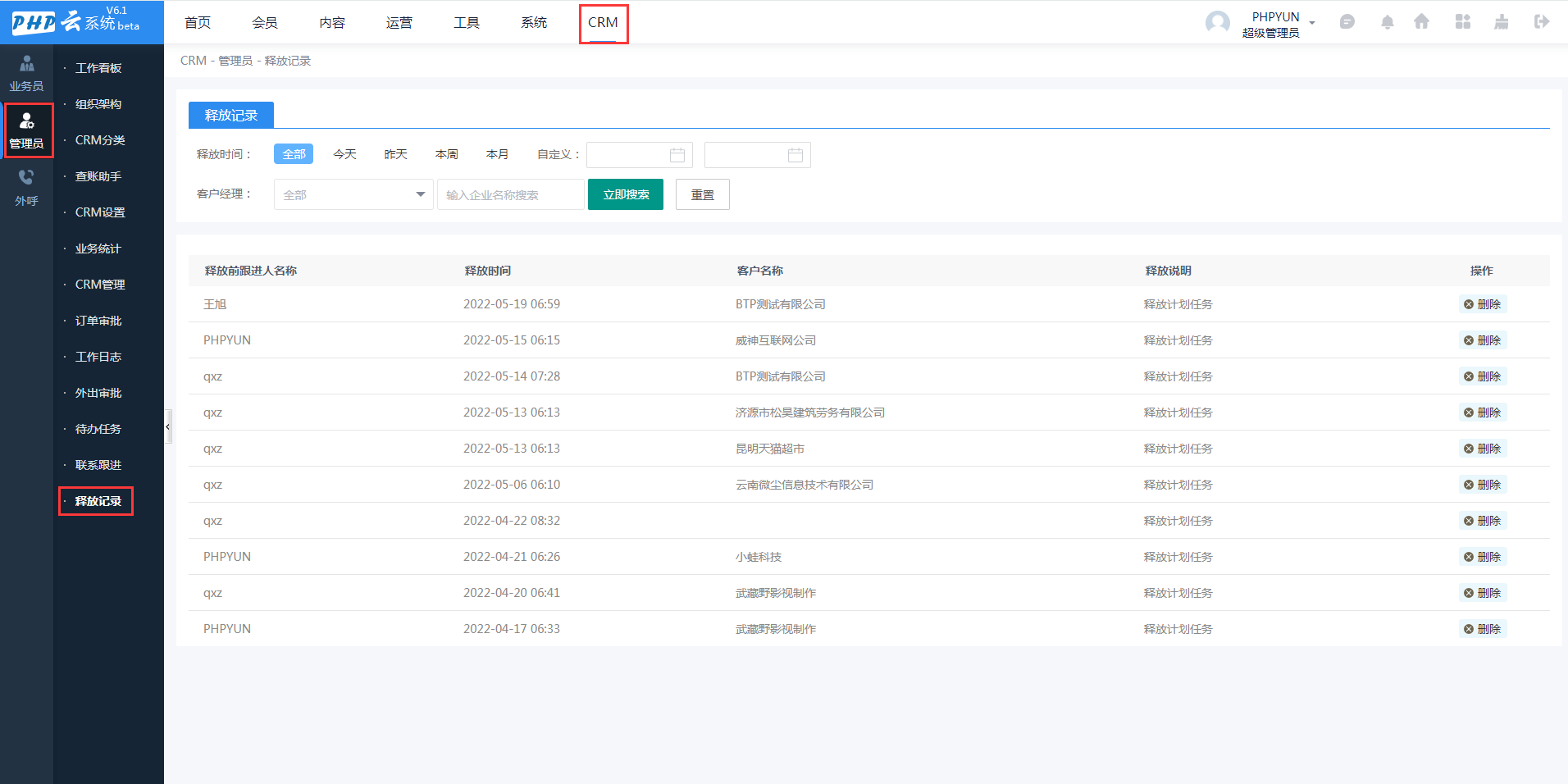Open 工作日志 in the sidebar
Viewport: 1568px width, 784px height.
(98, 357)
